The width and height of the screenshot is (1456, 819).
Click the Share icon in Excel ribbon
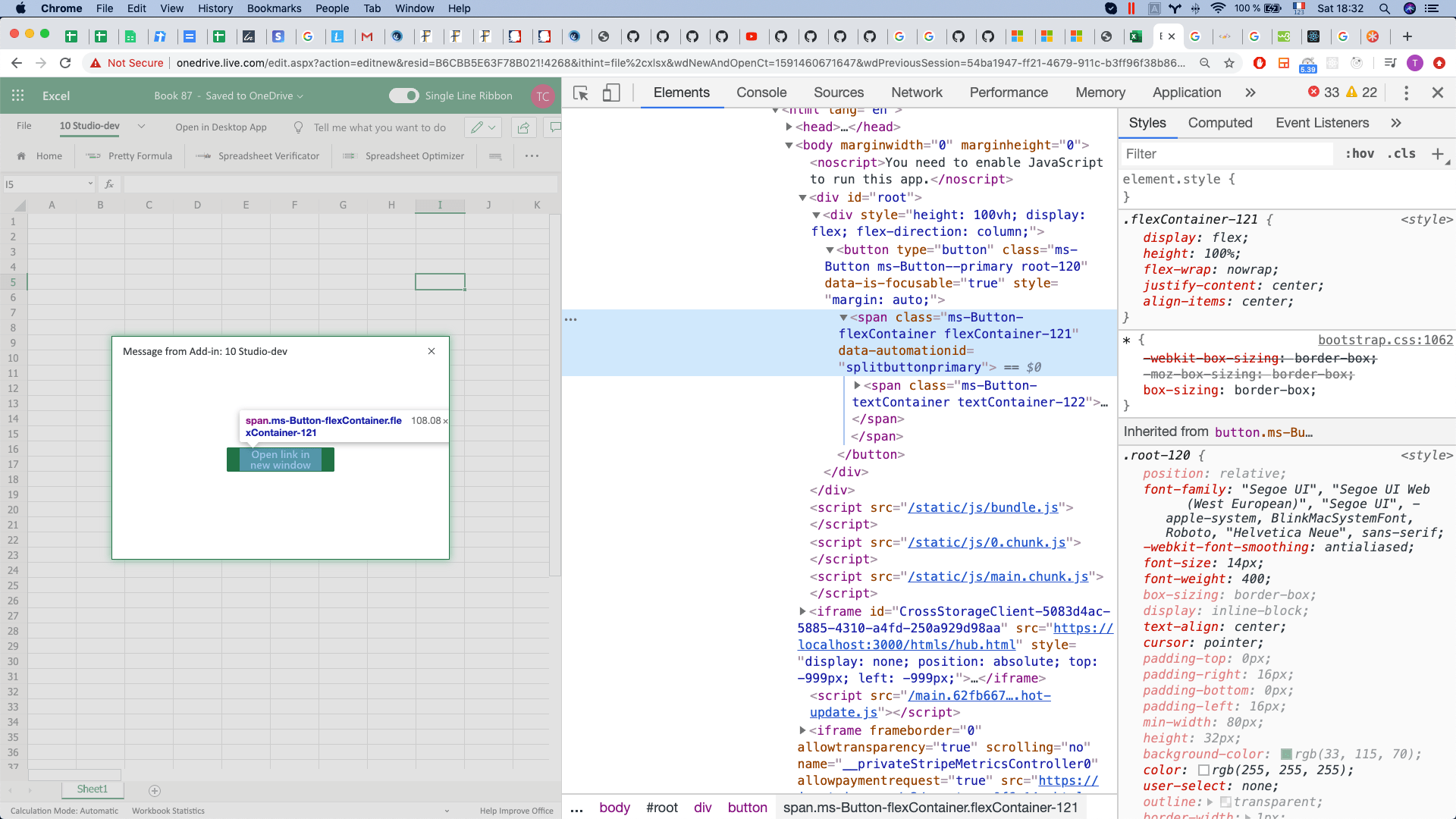pyautogui.click(x=523, y=127)
